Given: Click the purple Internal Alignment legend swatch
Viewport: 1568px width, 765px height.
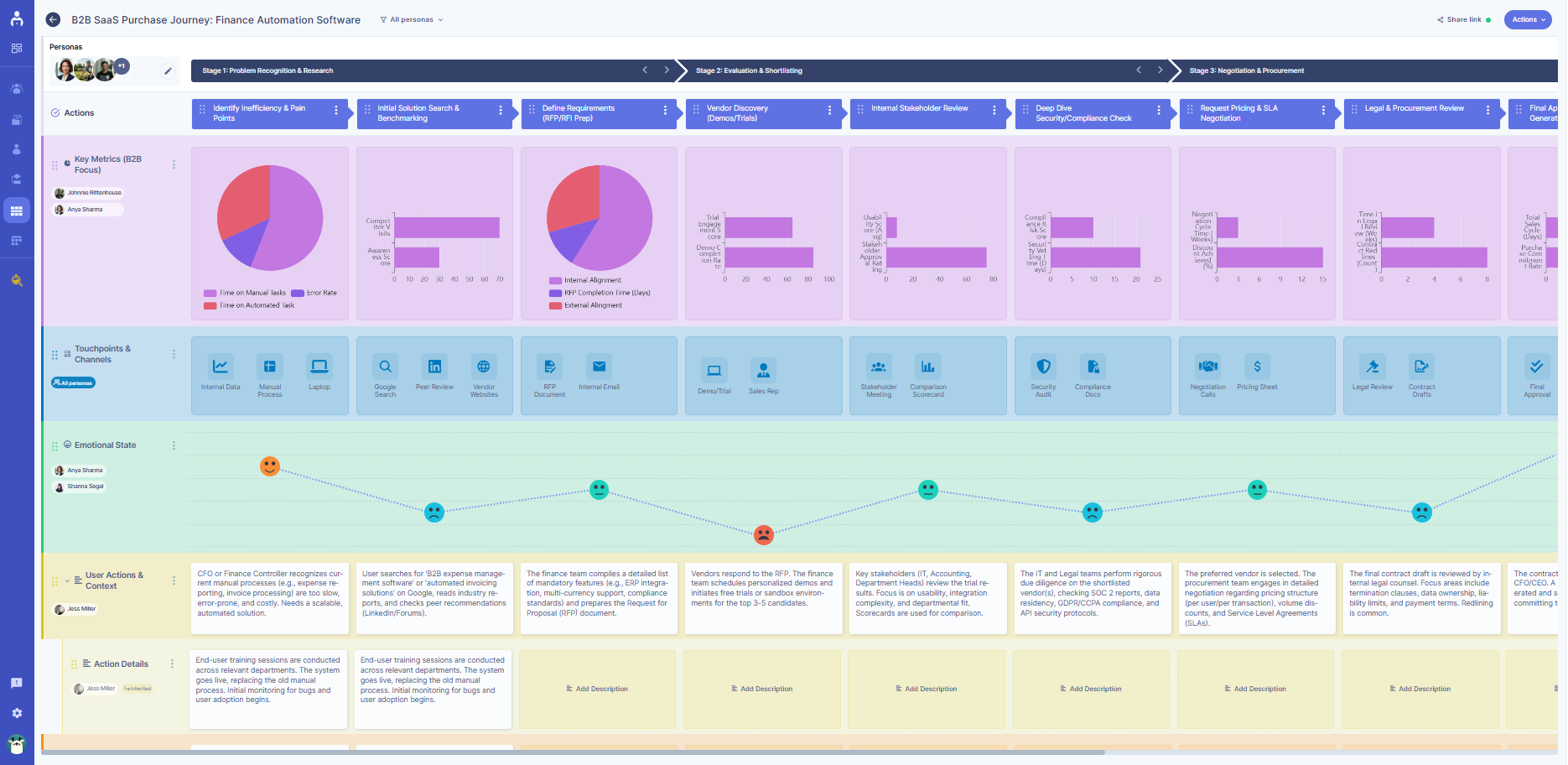Looking at the screenshot, I should click(x=555, y=281).
